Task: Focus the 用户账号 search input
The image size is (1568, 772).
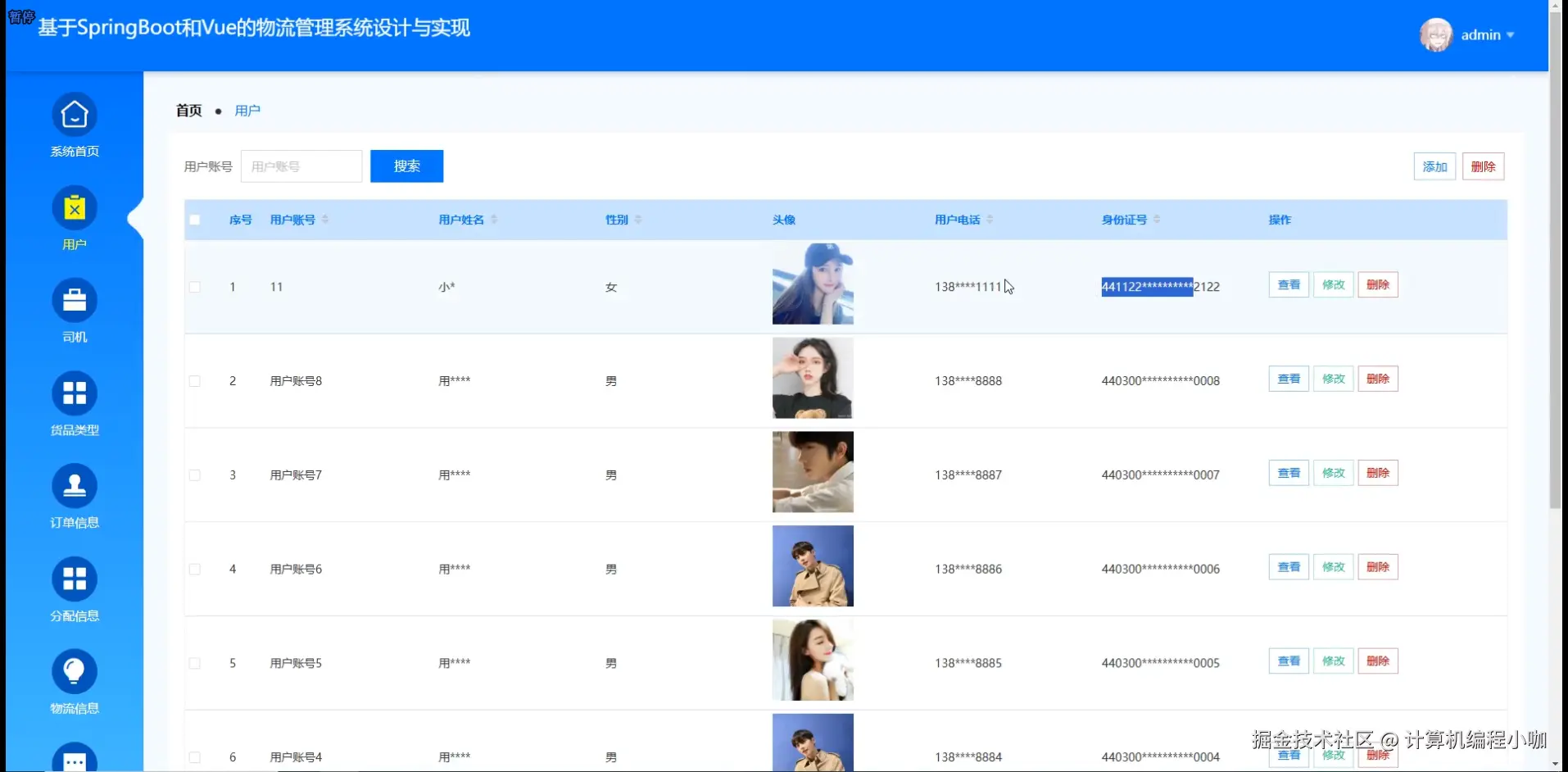Action: click(x=301, y=166)
